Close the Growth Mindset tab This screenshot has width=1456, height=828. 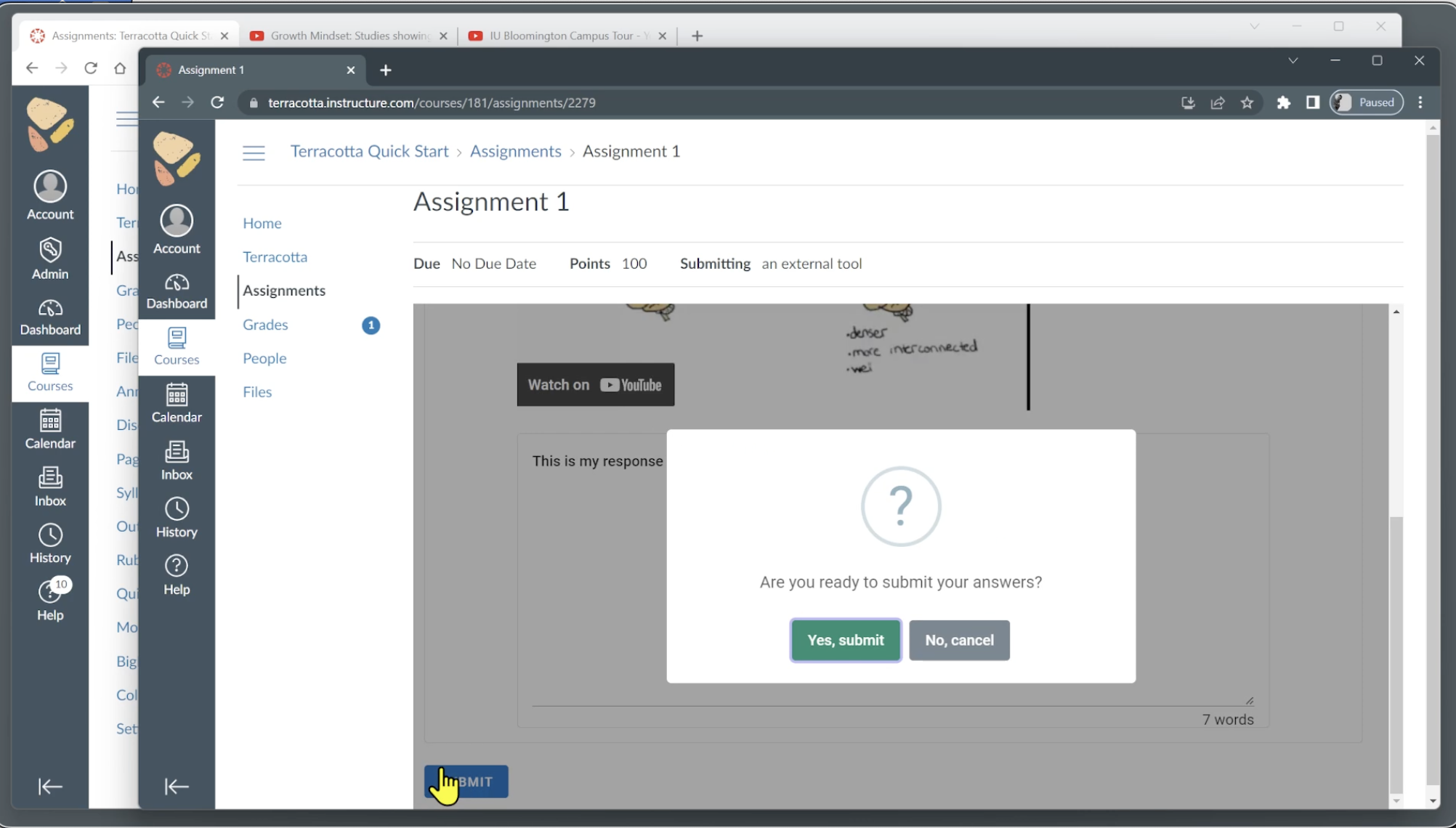click(x=443, y=36)
